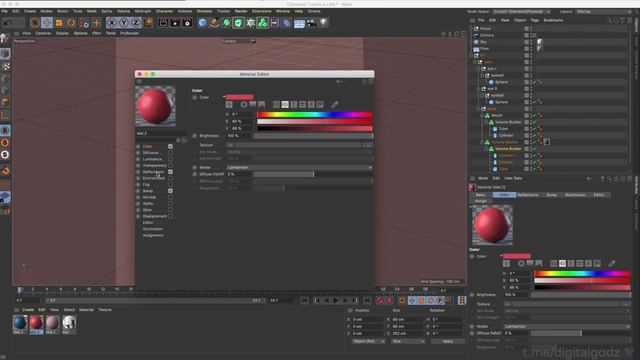This screenshot has width=640, height=360.
Task: Activate the Move tool in top toolbar
Action: click(x=47, y=23)
